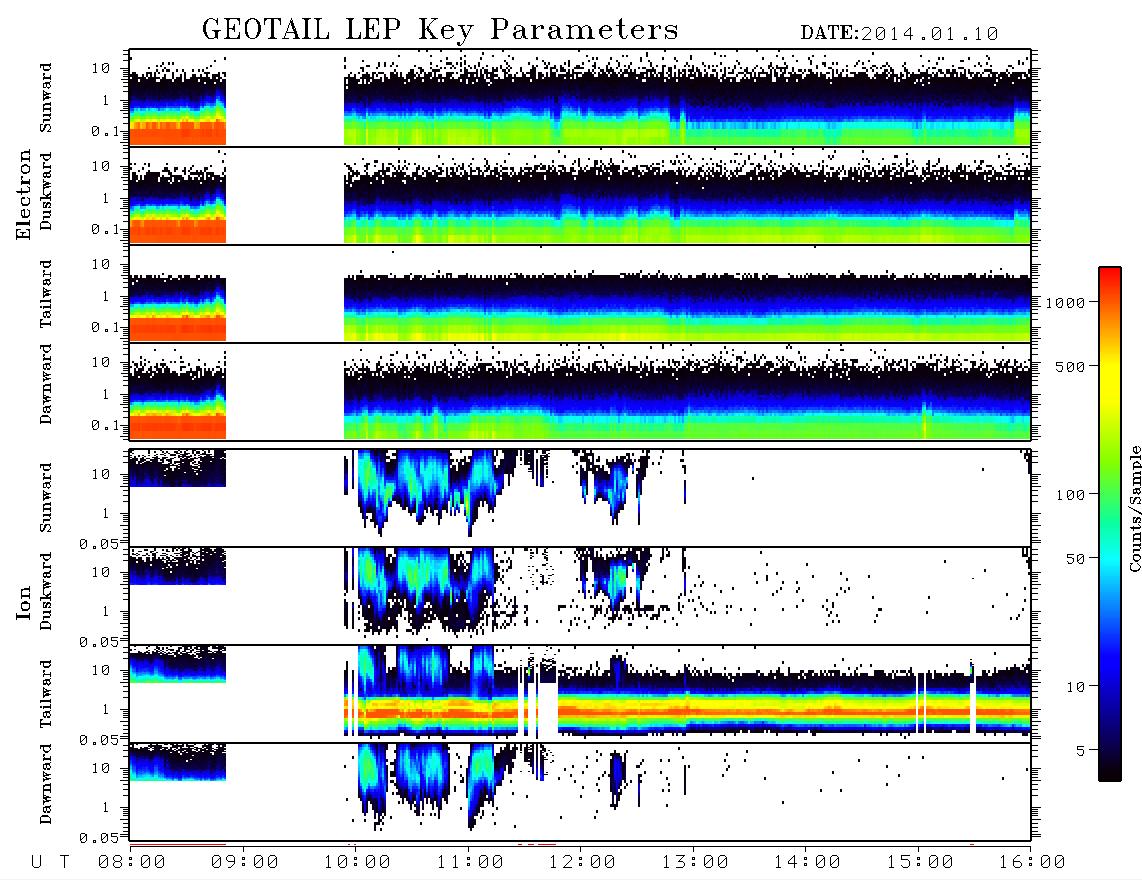Image resolution: width=1142 pixels, height=880 pixels.
Task: Click the 14:00 time axis label
Action: 807,862
